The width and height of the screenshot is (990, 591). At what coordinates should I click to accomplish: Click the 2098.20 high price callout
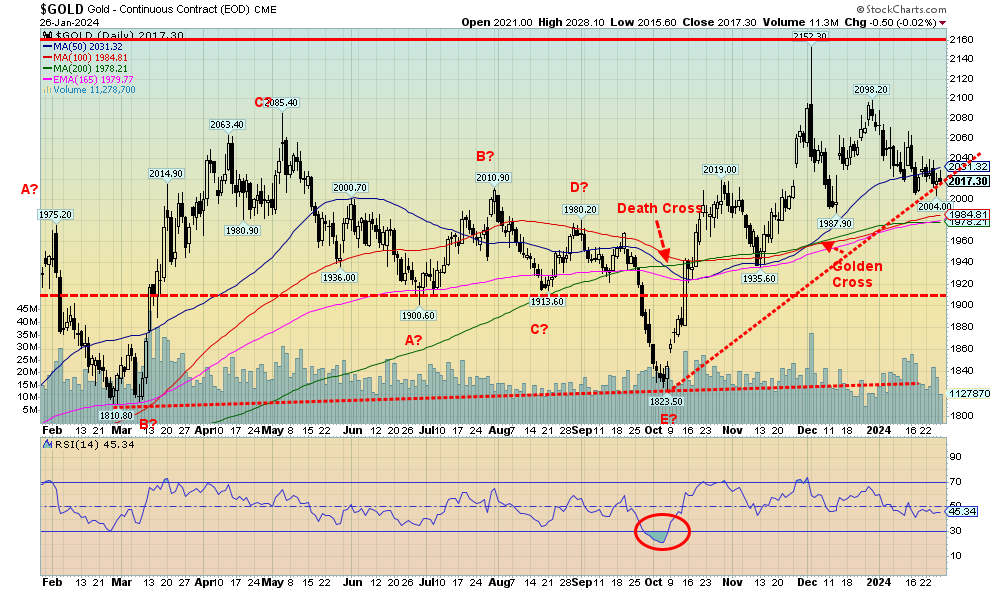pyautogui.click(x=871, y=89)
